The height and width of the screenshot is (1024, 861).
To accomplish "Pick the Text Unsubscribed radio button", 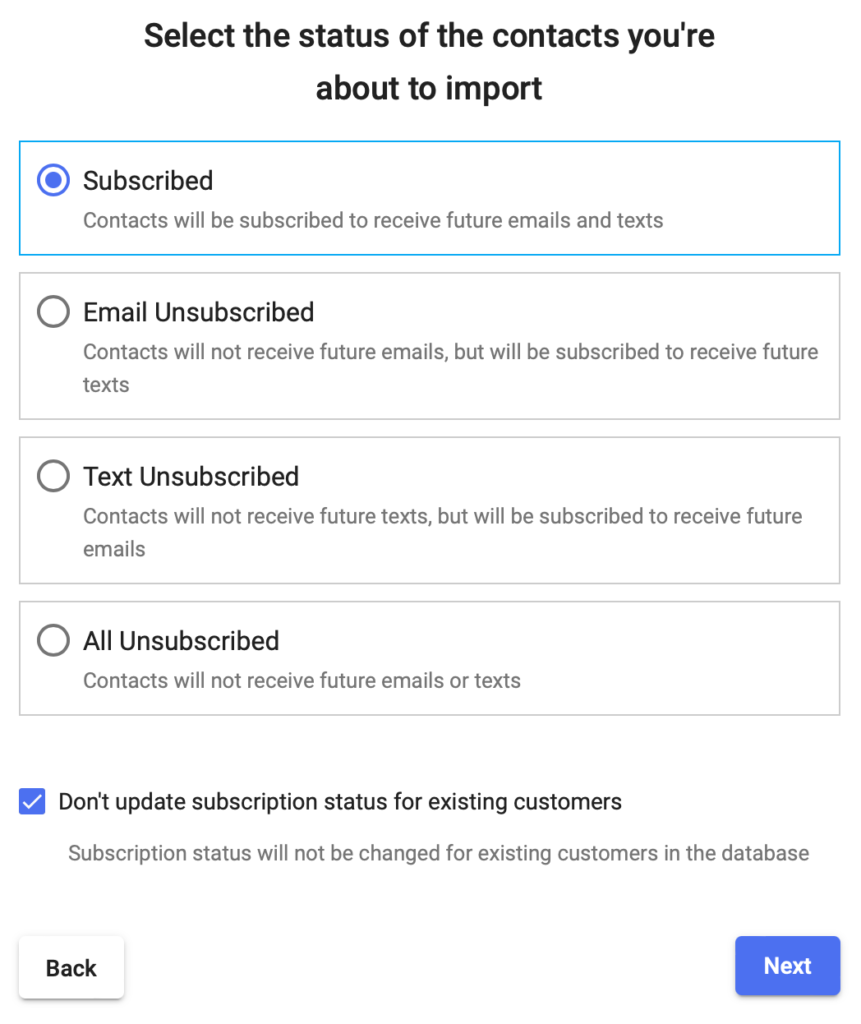I will 53,476.
